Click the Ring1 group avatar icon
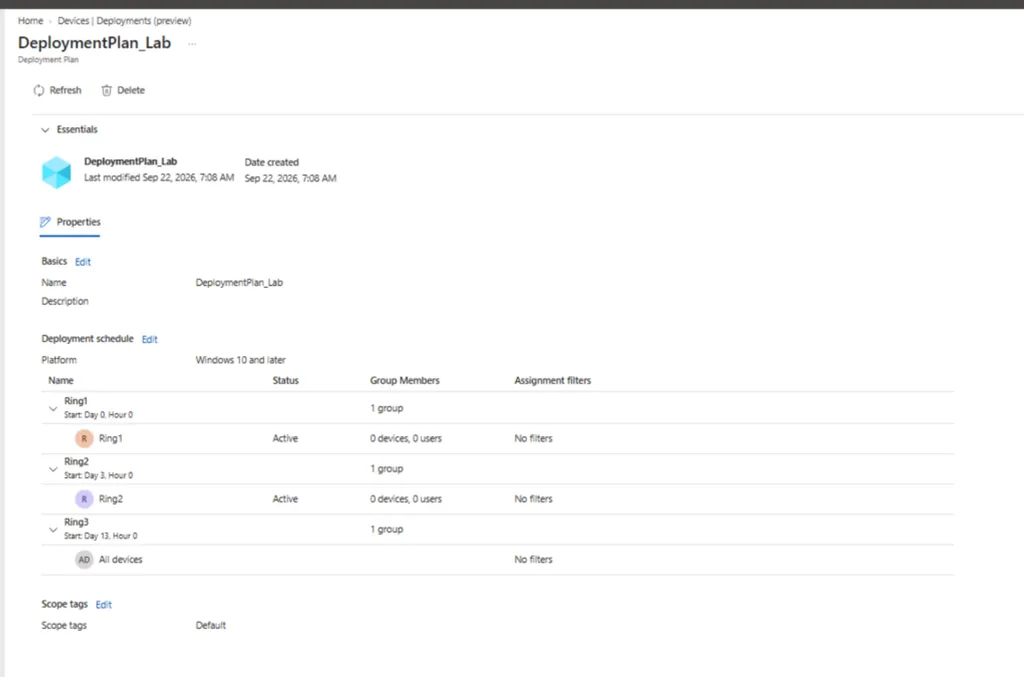 click(x=84, y=439)
